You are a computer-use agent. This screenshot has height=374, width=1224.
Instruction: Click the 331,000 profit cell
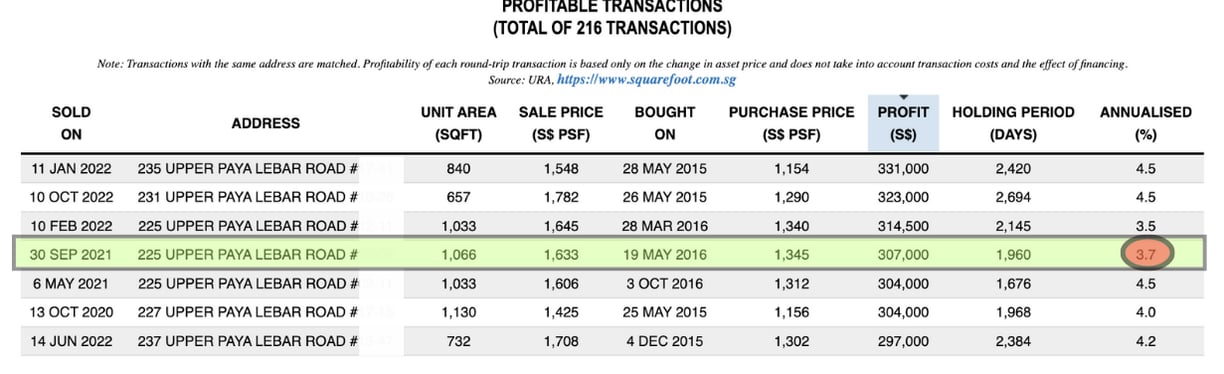click(904, 169)
